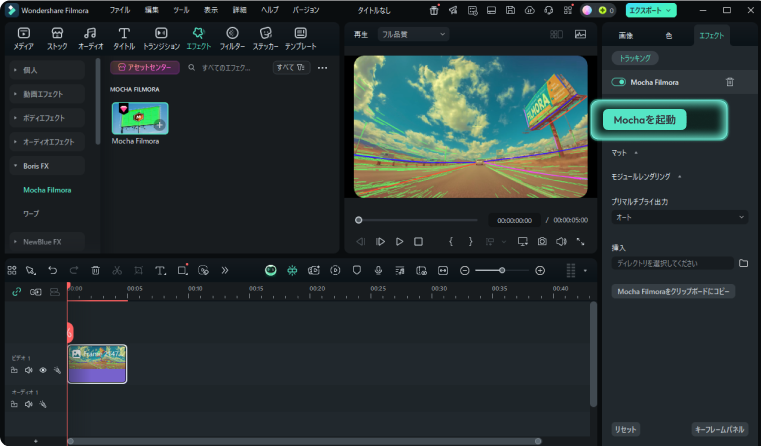The image size is (768, 447).
Task: Delete selected clip with timeline trash icon
Action: 96,271
